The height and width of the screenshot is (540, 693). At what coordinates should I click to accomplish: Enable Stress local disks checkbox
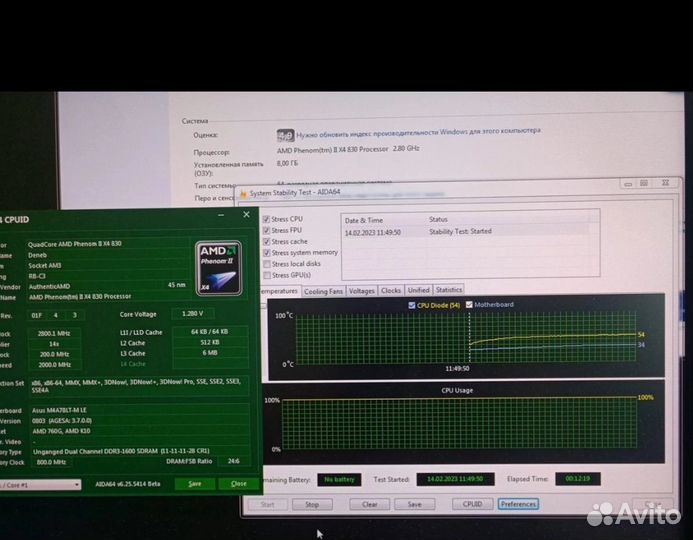tap(266, 264)
